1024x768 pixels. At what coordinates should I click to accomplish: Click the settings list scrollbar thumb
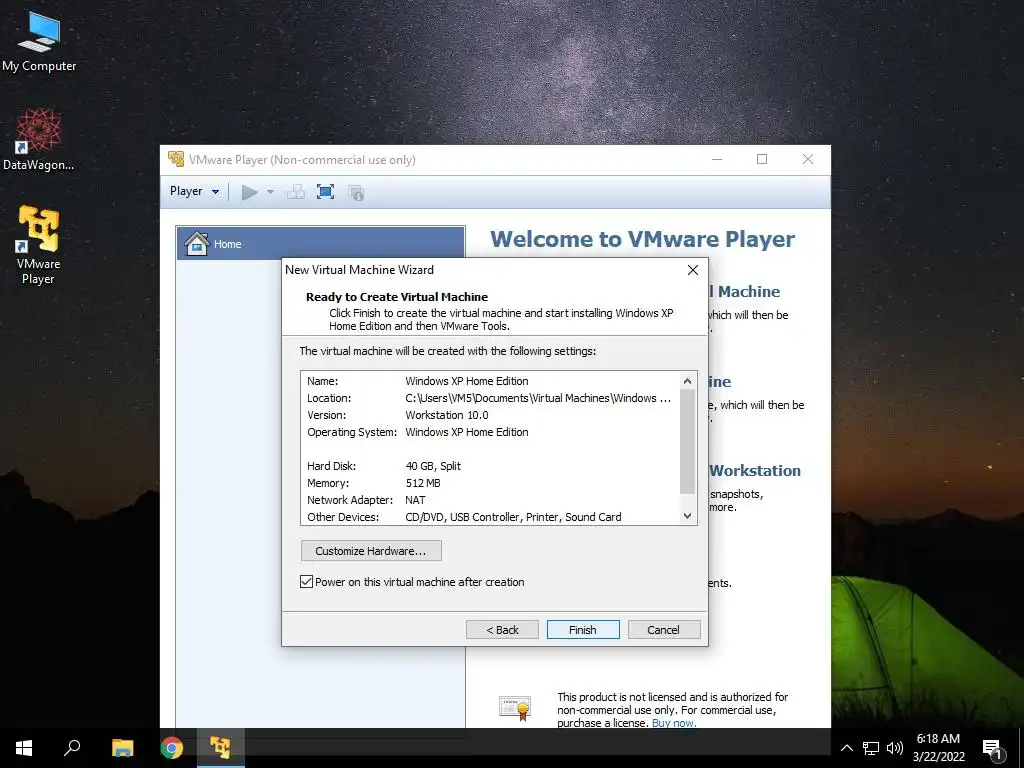coord(687,441)
